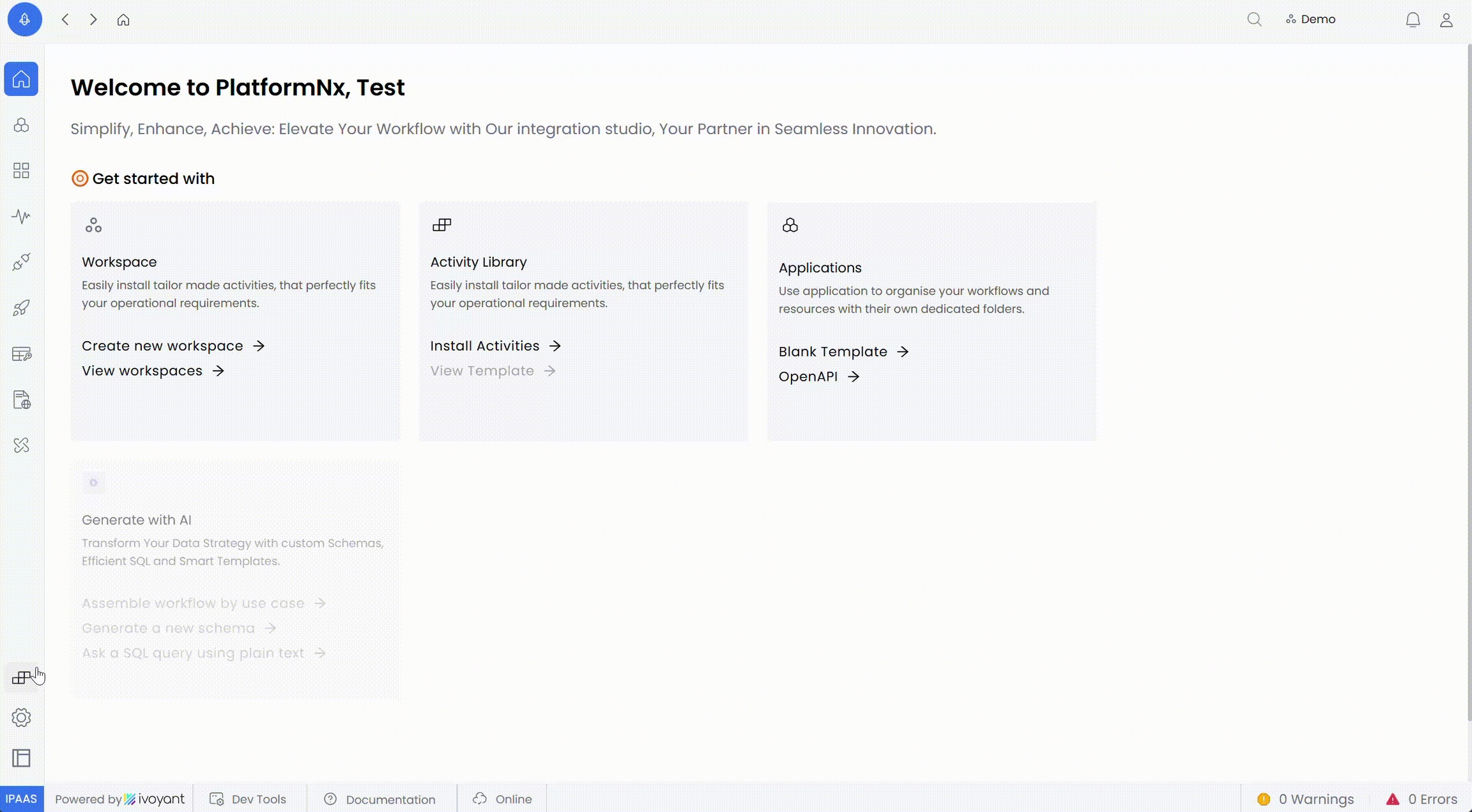Open the Demo workspace selector
The width and height of the screenshot is (1472, 812).
point(1310,20)
